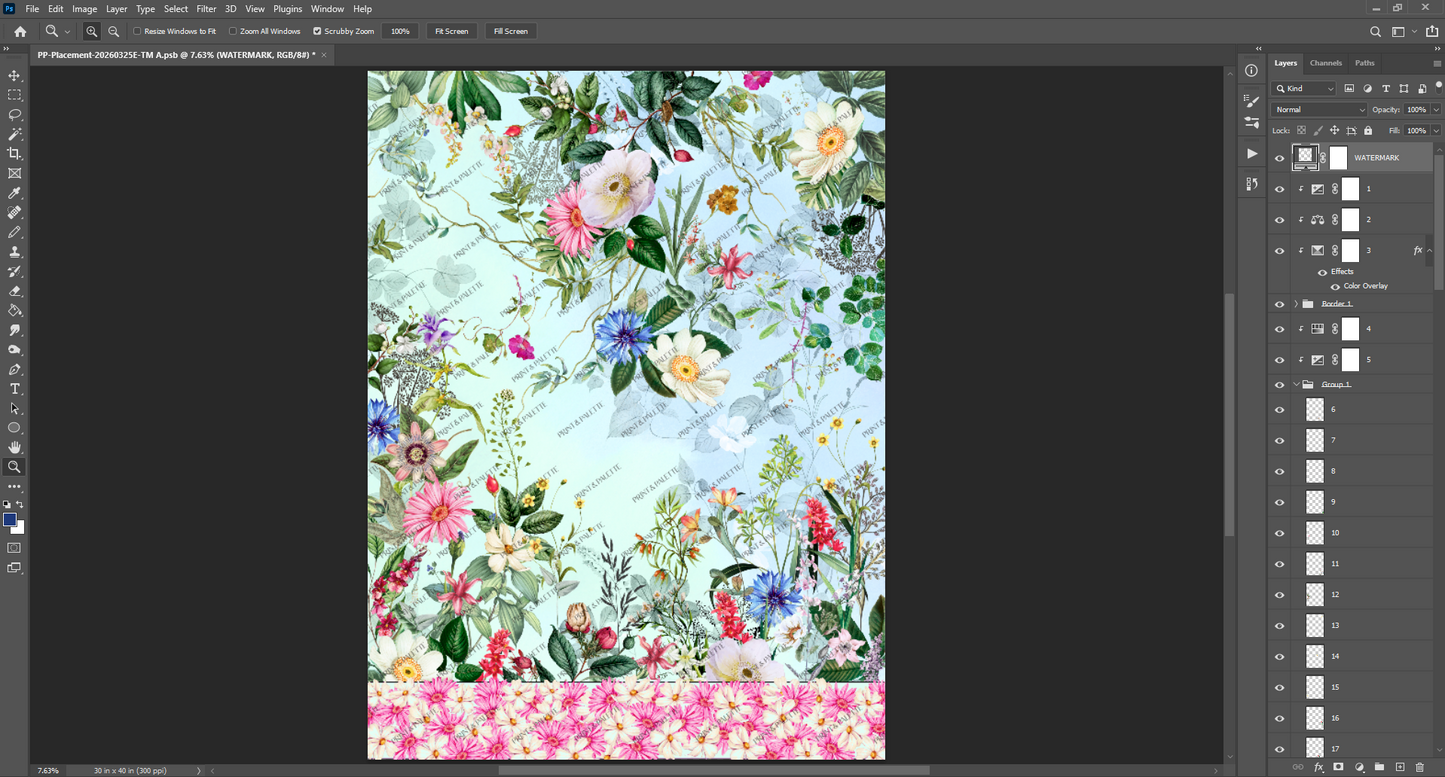Image resolution: width=1445 pixels, height=777 pixels.
Task: Open the Properties panel info icon
Action: [x=1251, y=70]
